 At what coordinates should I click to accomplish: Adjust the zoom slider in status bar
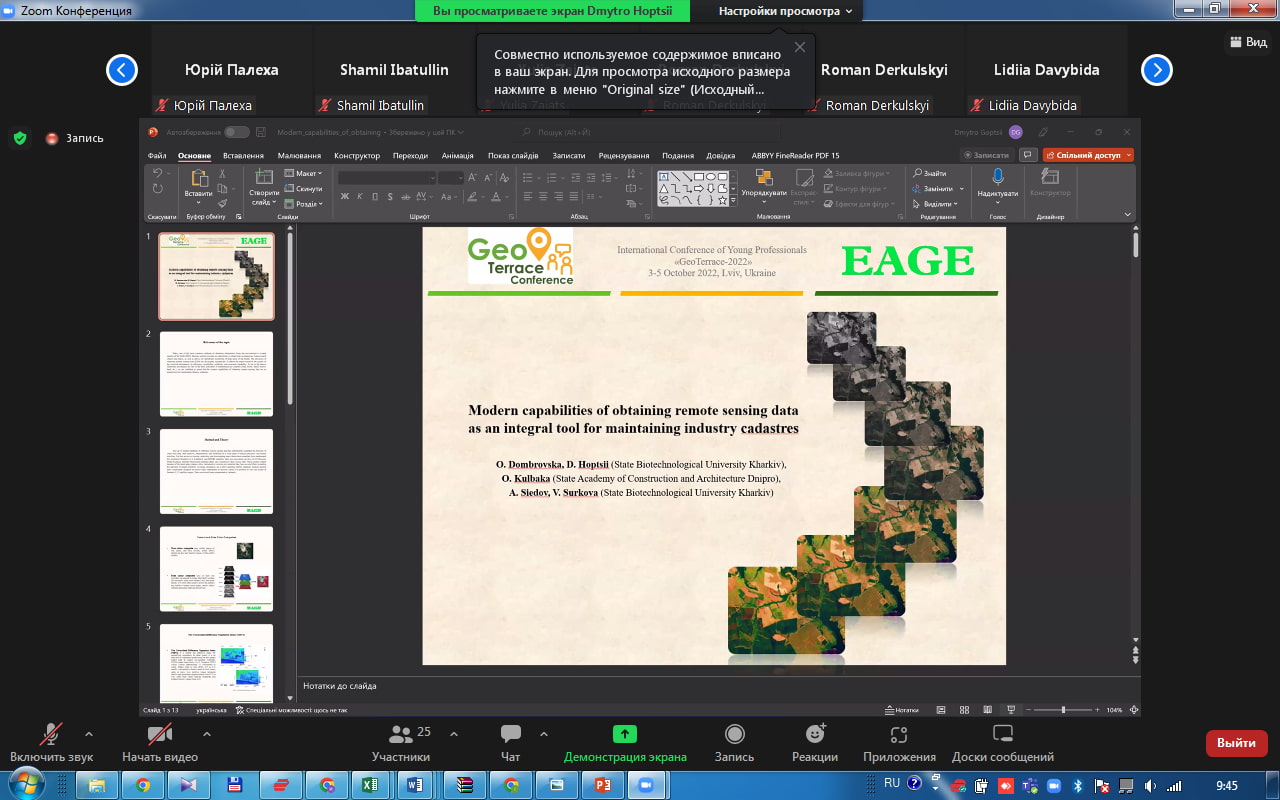(x=1063, y=710)
